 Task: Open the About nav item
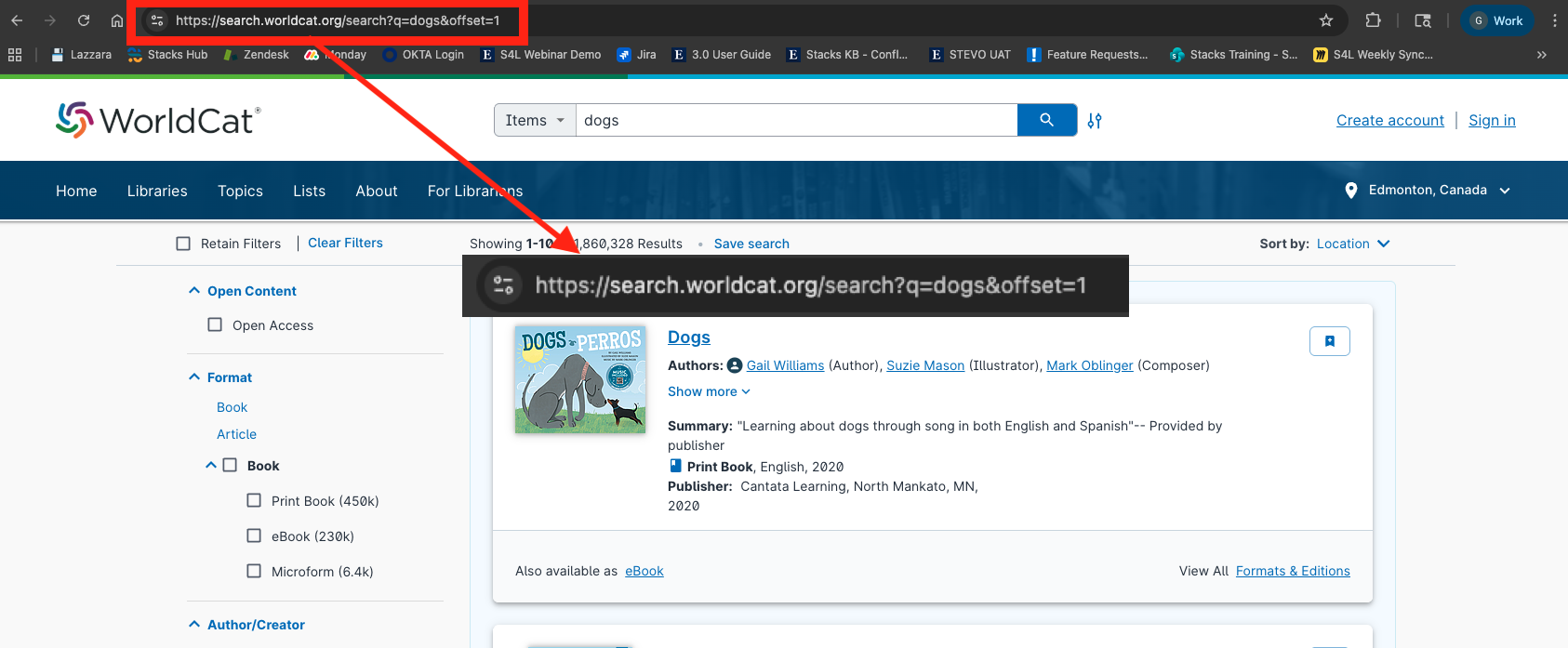(377, 191)
